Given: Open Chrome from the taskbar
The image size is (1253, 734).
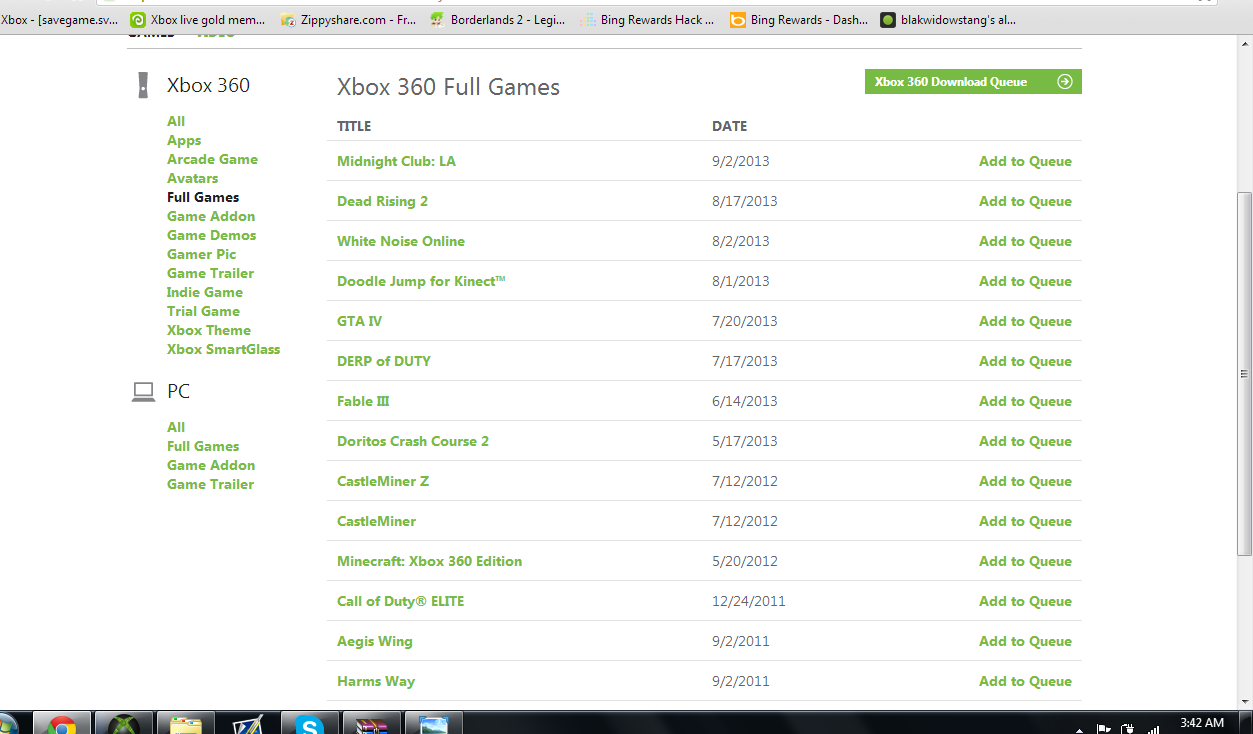Looking at the screenshot, I should click(61, 724).
